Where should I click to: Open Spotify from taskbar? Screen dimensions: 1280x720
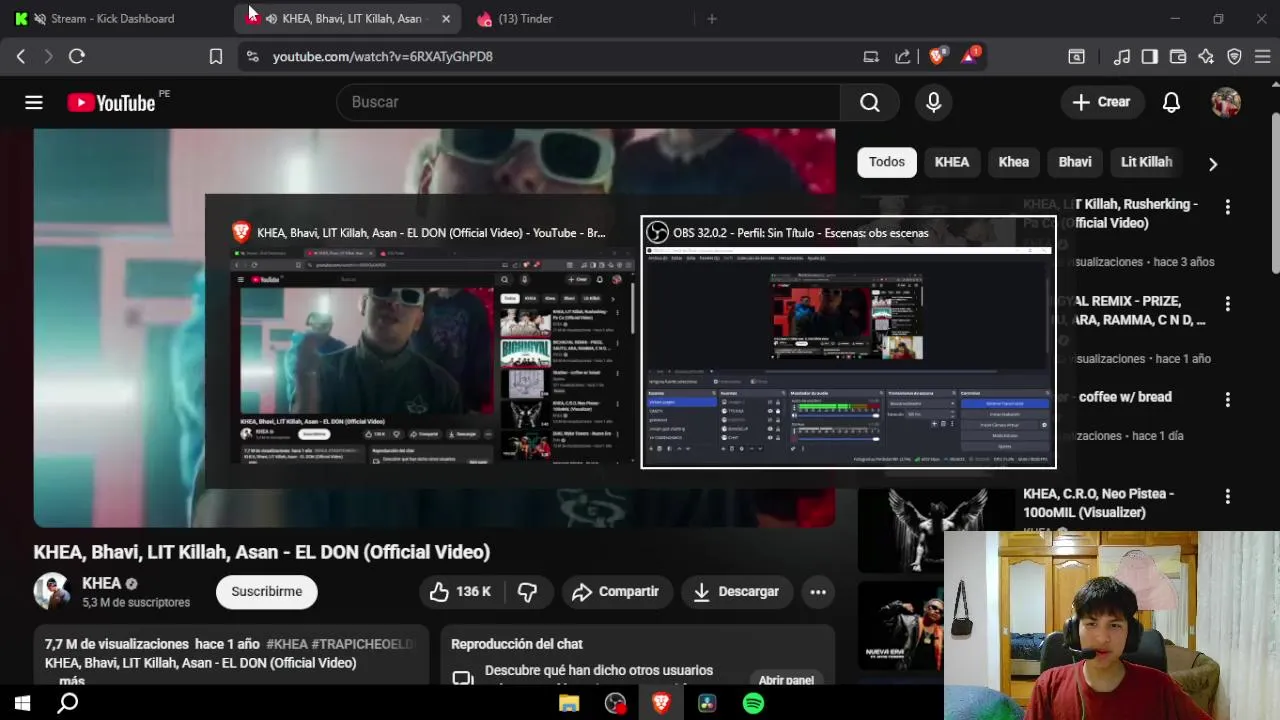[754, 704]
